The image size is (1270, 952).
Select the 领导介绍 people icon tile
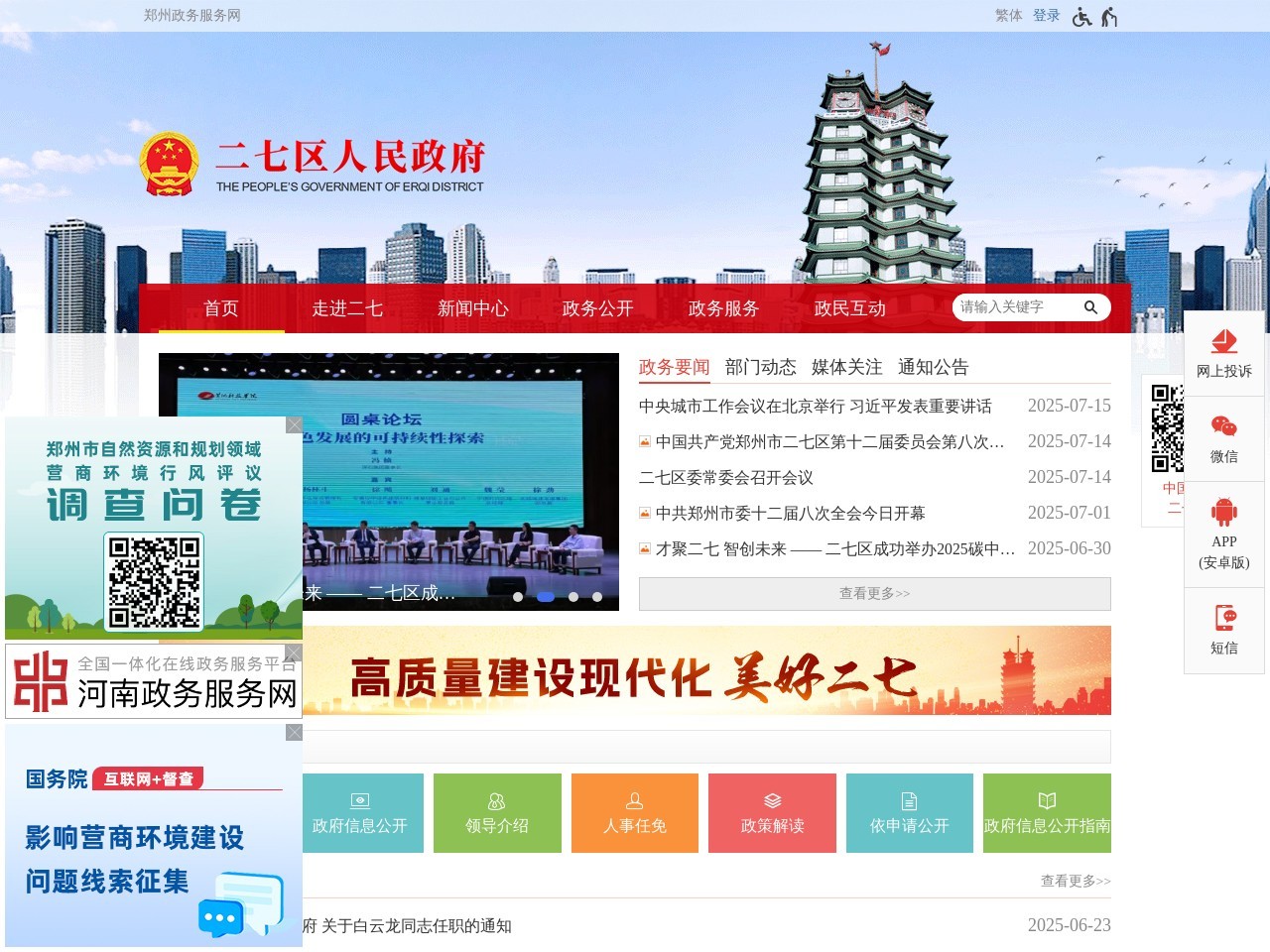click(496, 799)
